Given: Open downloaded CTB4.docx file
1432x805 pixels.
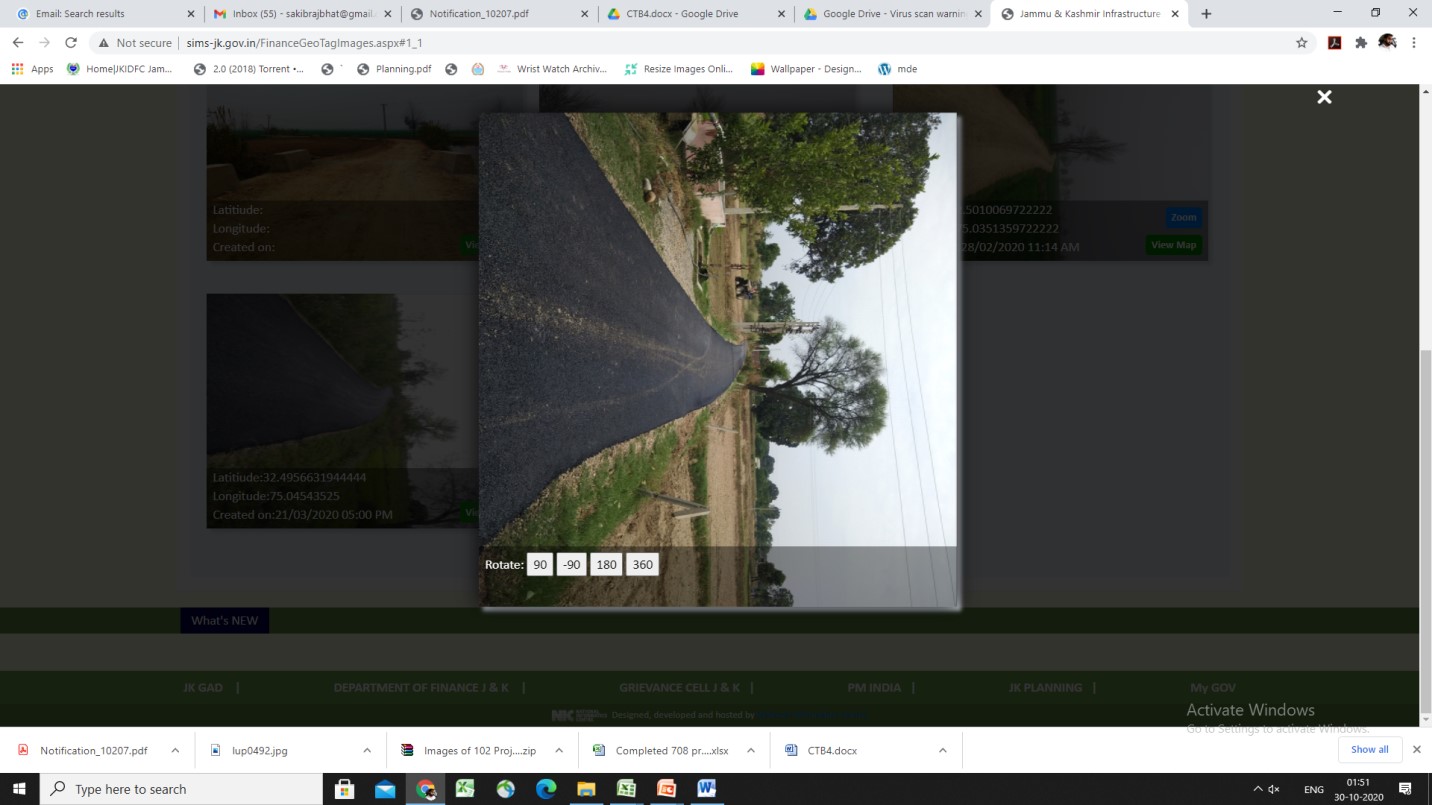Looking at the screenshot, I should click(x=821, y=750).
